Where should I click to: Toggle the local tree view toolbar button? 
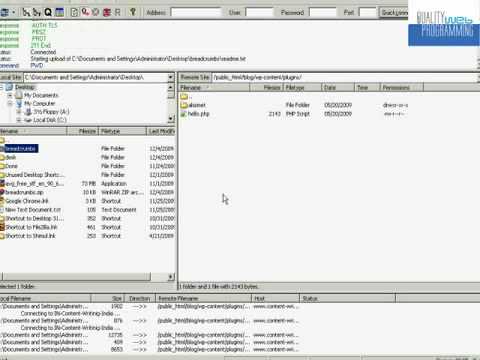point(26,12)
